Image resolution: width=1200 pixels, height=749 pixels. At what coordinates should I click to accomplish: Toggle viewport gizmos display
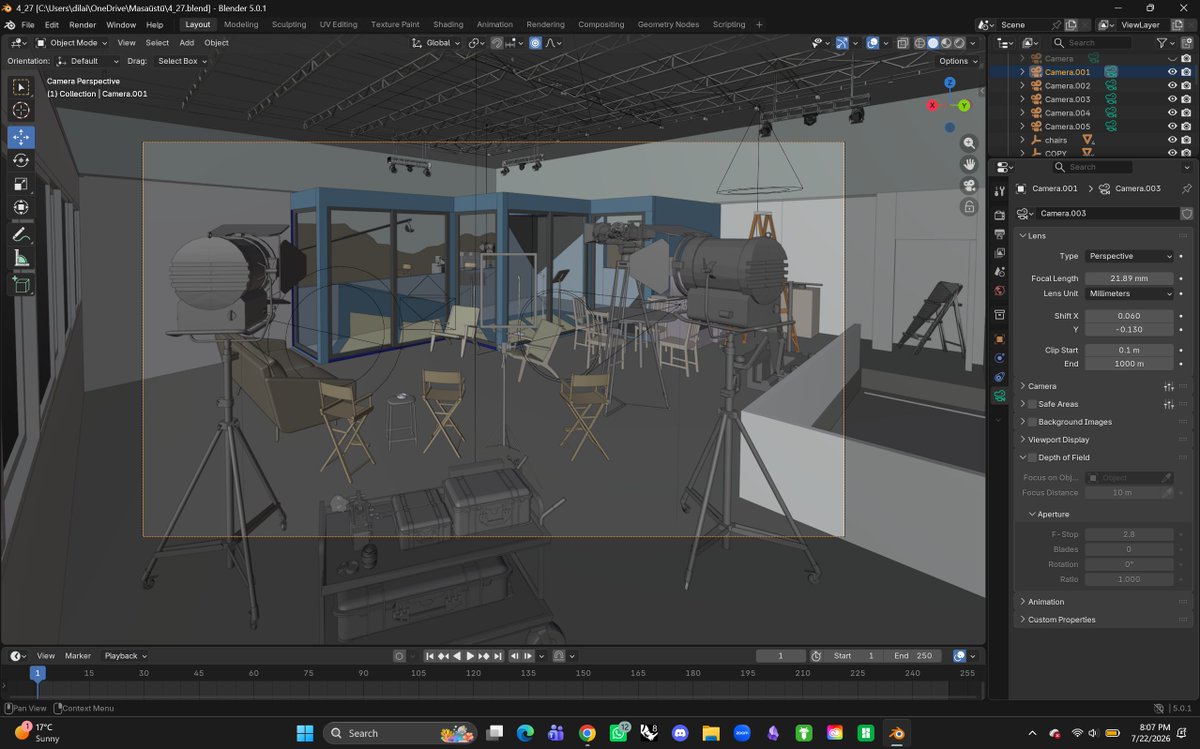[x=842, y=43]
